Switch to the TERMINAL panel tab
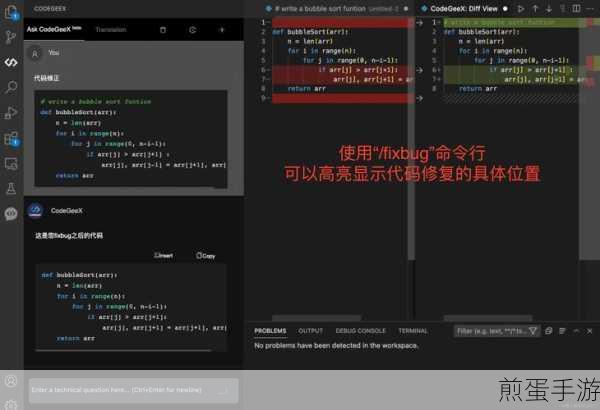The height and width of the screenshot is (410, 600). [x=413, y=331]
